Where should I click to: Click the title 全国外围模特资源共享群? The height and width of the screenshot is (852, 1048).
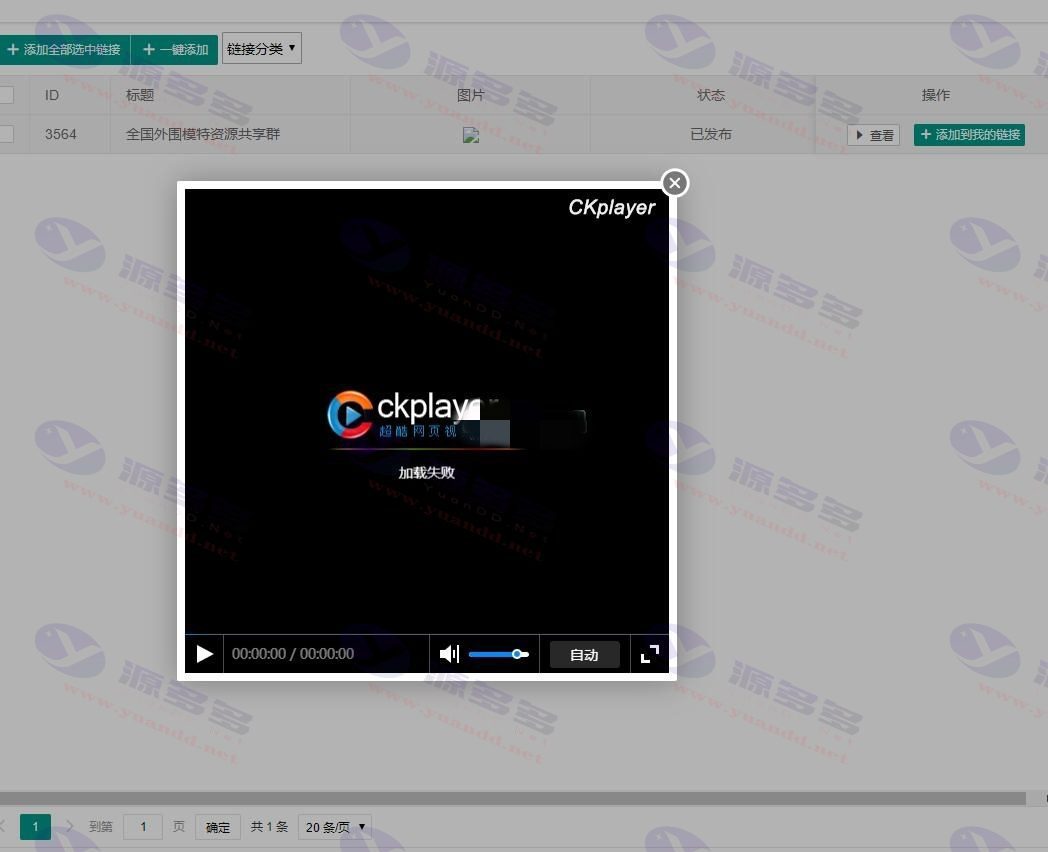click(203, 134)
